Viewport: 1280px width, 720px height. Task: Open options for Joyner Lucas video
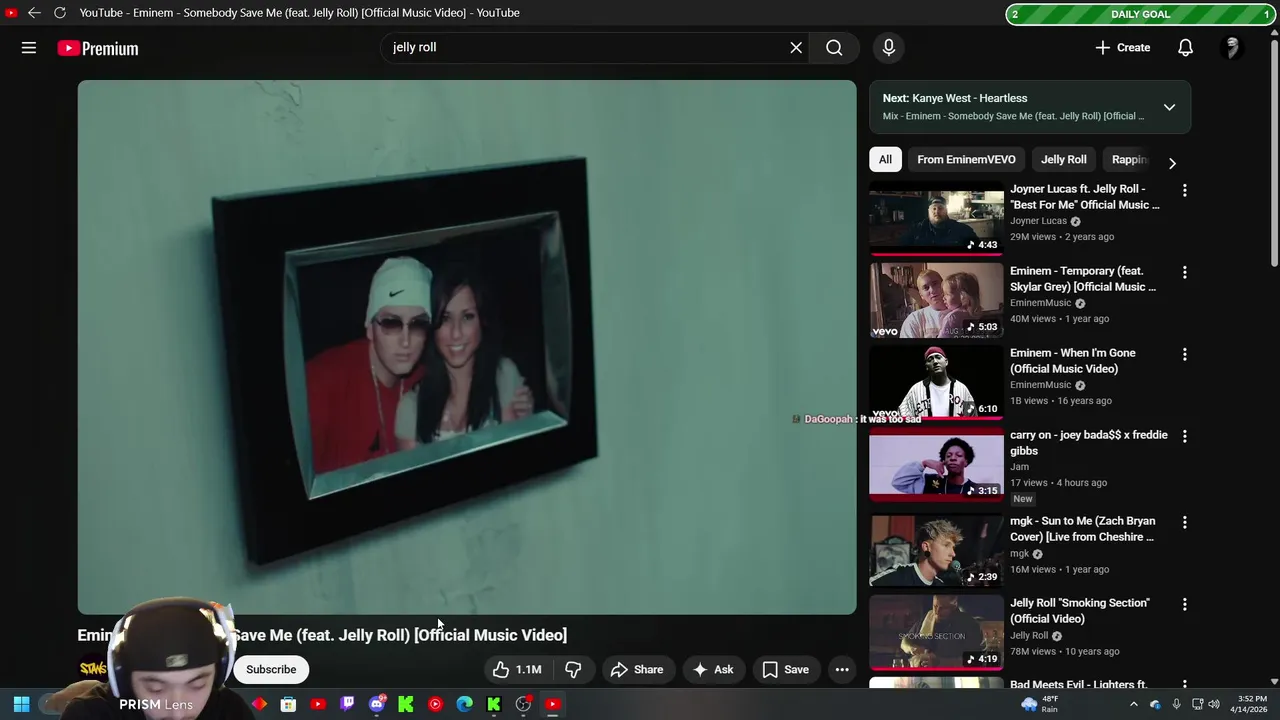[1185, 190]
